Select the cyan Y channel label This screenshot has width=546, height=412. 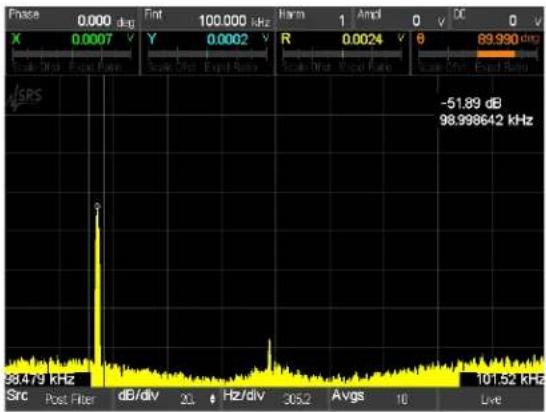151,39
